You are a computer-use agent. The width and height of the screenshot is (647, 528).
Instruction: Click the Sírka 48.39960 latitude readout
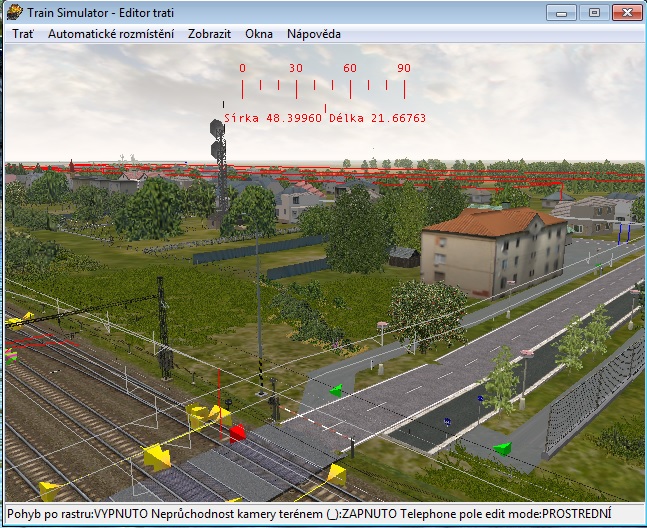[x=272, y=118]
